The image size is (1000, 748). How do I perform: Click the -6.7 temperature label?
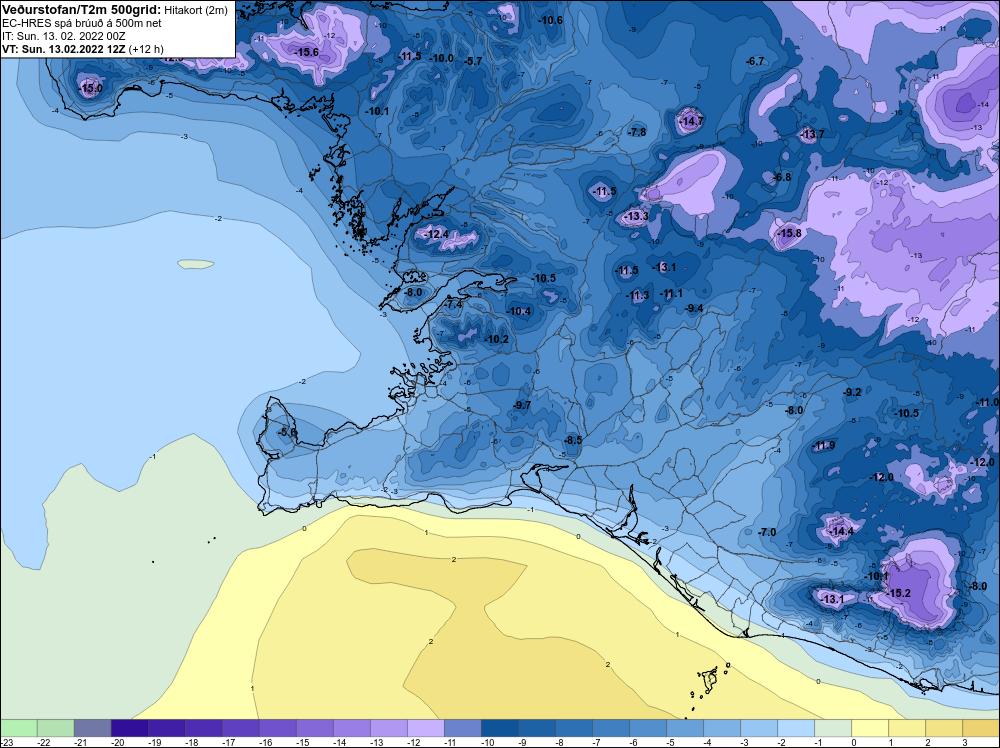(x=755, y=61)
